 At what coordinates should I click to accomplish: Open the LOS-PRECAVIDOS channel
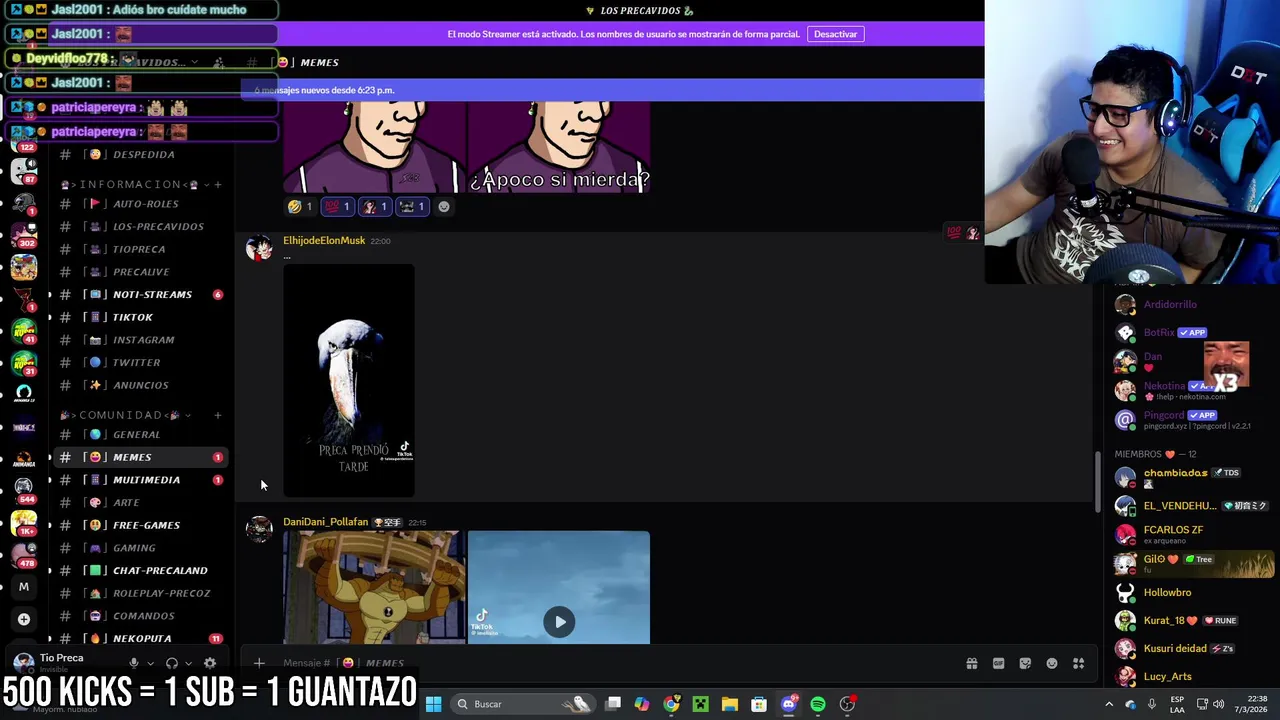tap(158, 226)
